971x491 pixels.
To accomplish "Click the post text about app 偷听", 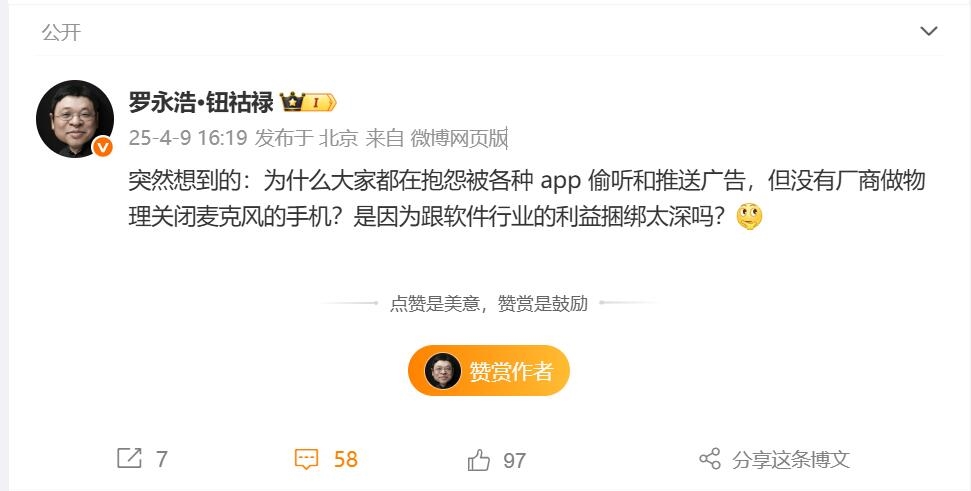I will pyautogui.click(x=526, y=199).
